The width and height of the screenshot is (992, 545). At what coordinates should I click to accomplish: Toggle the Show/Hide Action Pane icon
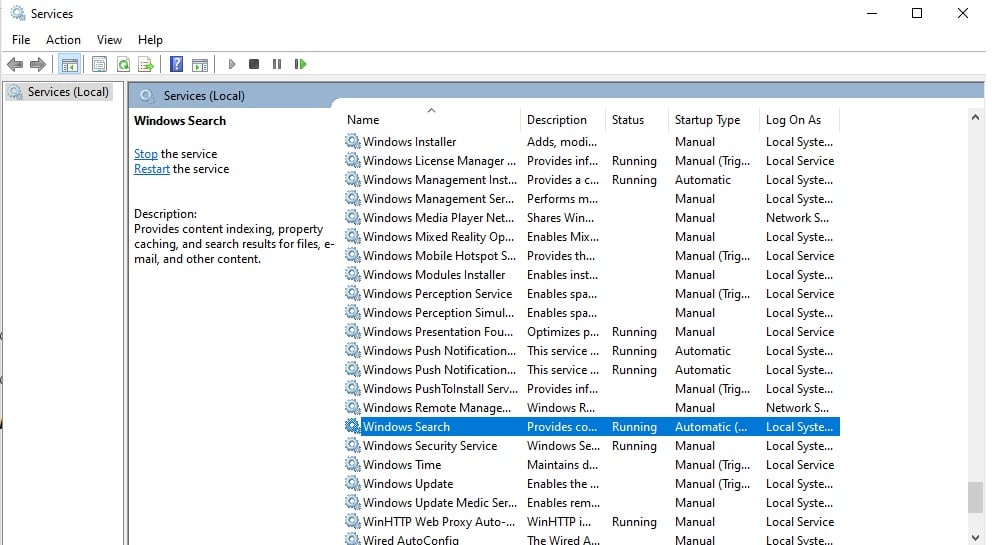(200, 64)
